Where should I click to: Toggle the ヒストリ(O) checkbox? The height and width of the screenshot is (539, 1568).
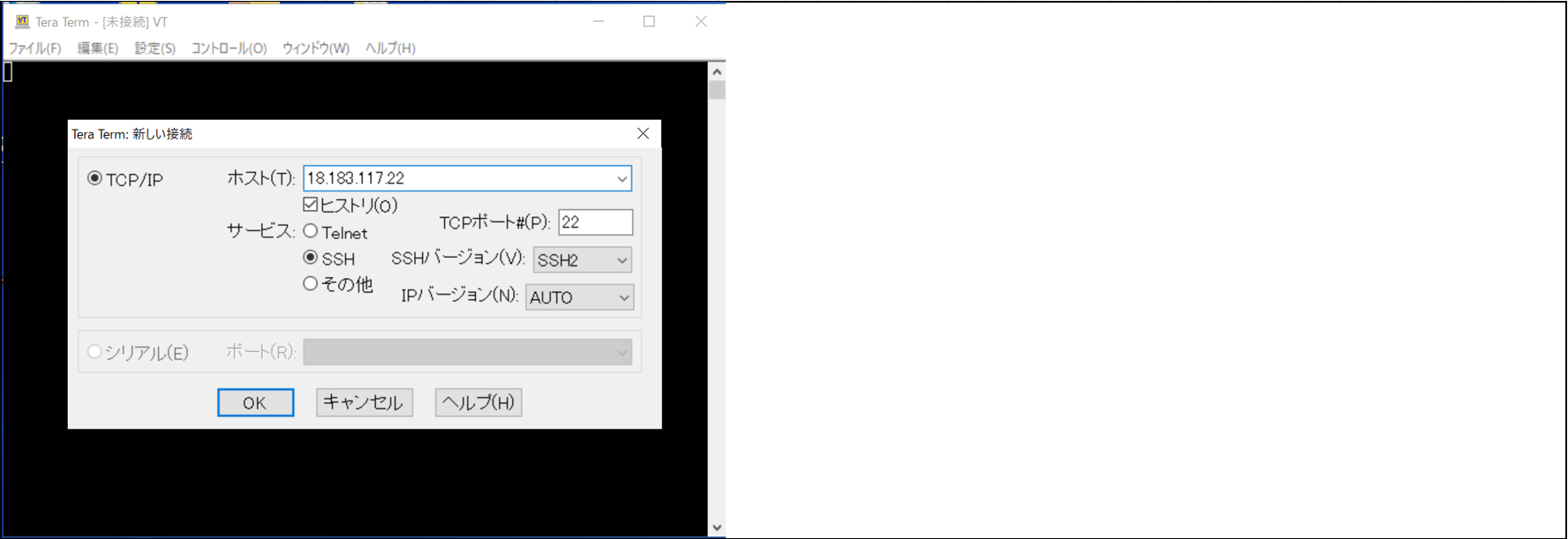[x=310, y=205]
